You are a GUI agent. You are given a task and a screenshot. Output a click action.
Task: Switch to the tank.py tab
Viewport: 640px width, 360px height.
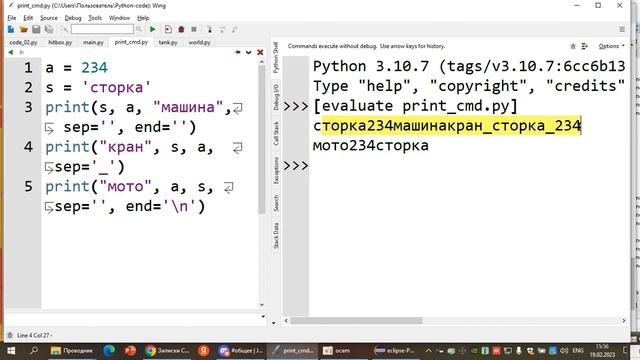(168, 42)
